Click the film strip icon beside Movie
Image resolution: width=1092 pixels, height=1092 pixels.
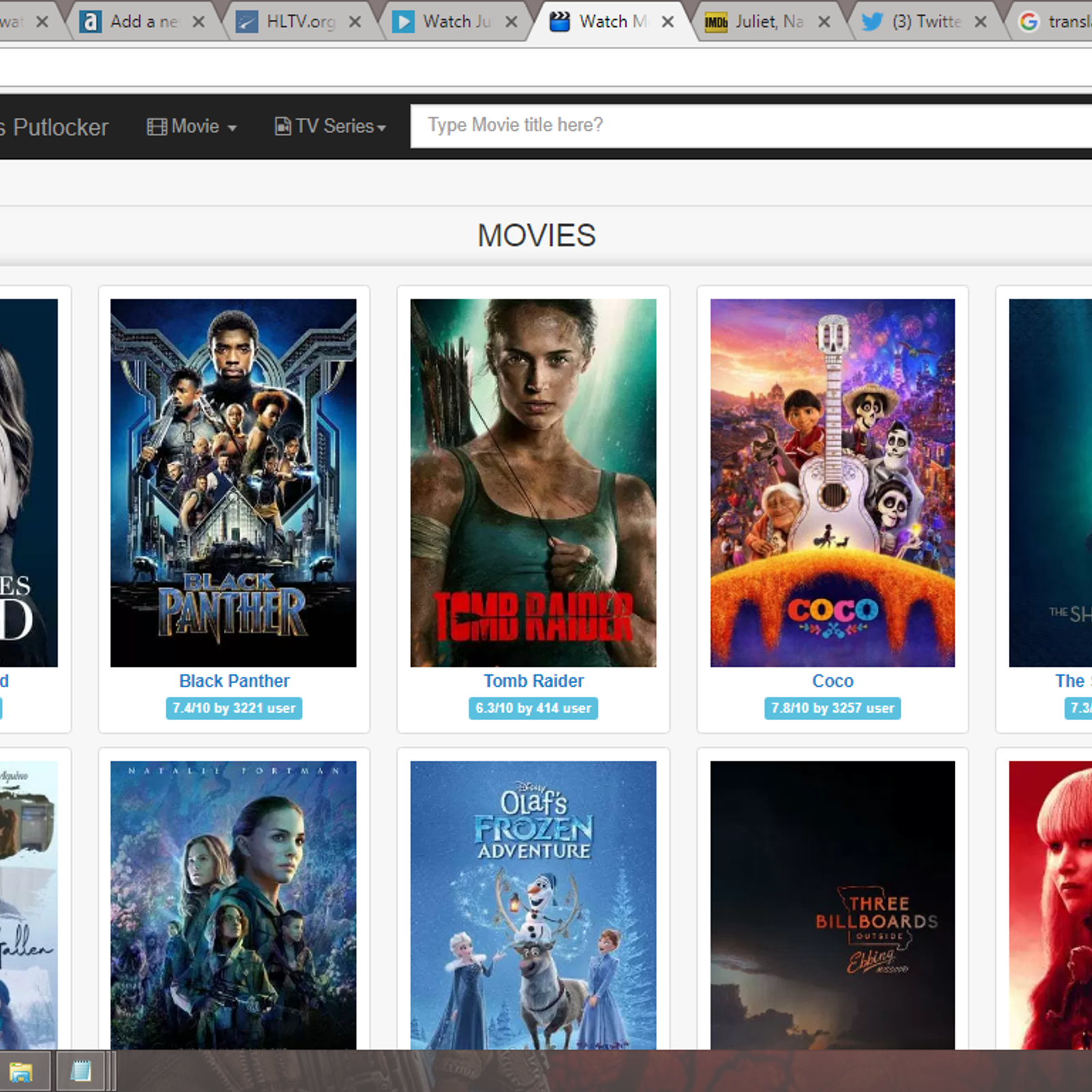click(157, 127)
